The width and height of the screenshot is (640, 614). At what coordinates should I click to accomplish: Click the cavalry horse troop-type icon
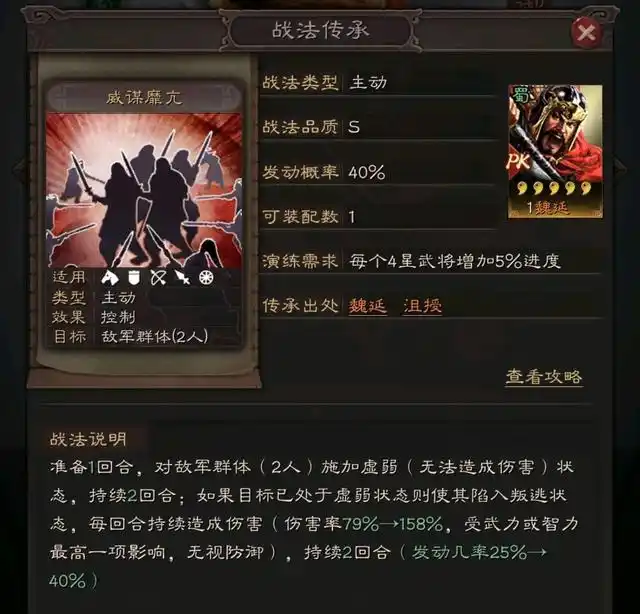[110, 278]
